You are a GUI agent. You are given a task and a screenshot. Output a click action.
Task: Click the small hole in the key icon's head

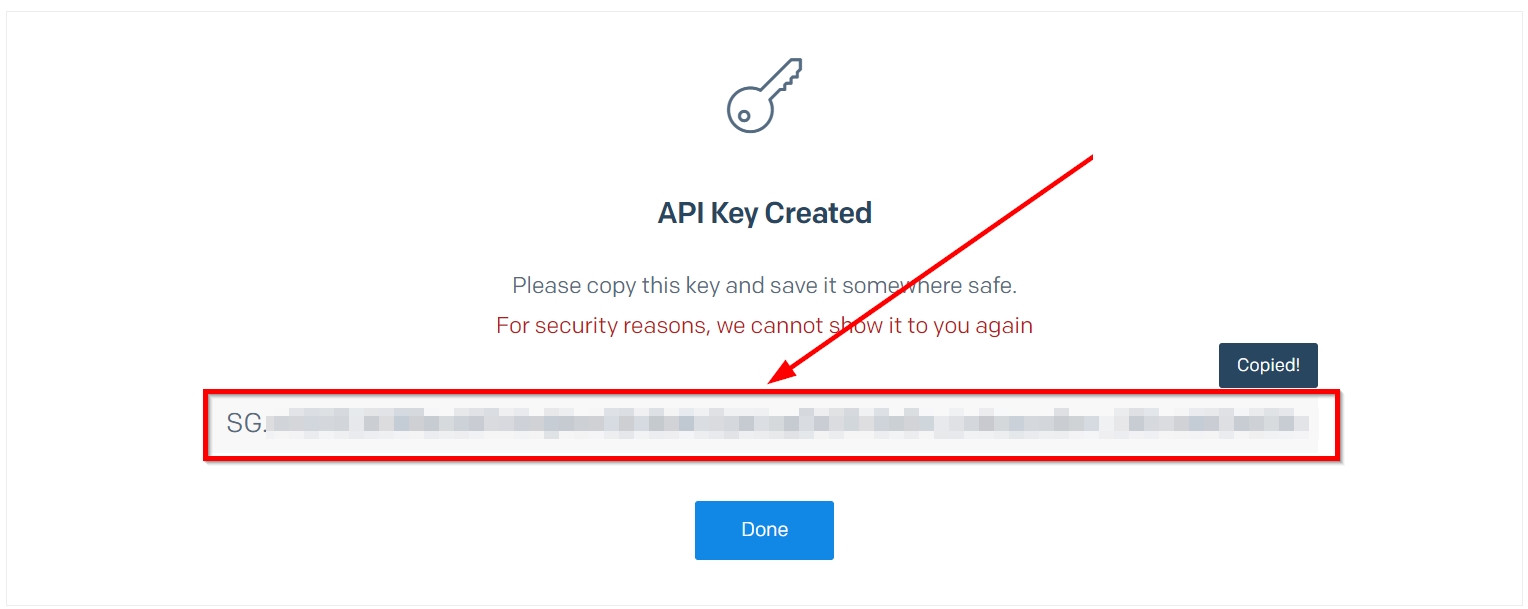click(x=744, y=116)
